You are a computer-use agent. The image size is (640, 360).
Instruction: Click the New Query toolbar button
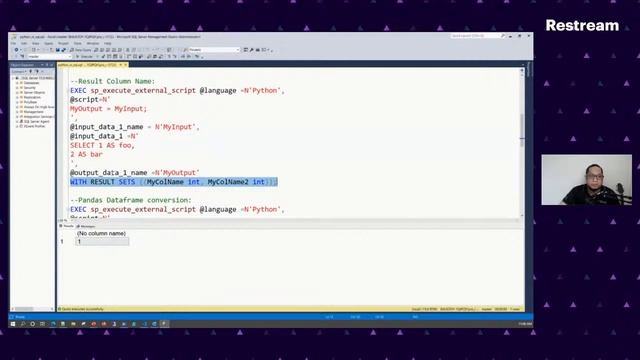[x=80, y=50]
